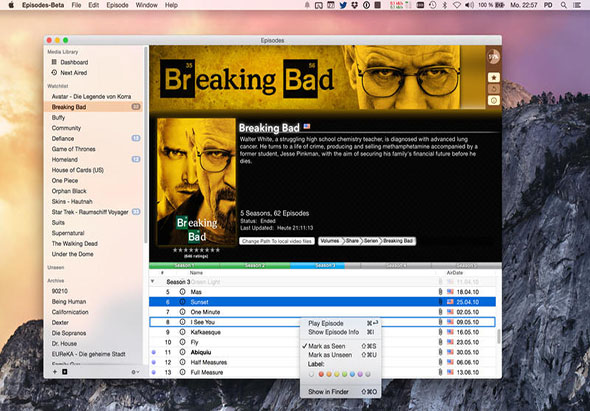Open Time Machine menu bar icon
590x411 pixels.
tap(433, 5)
